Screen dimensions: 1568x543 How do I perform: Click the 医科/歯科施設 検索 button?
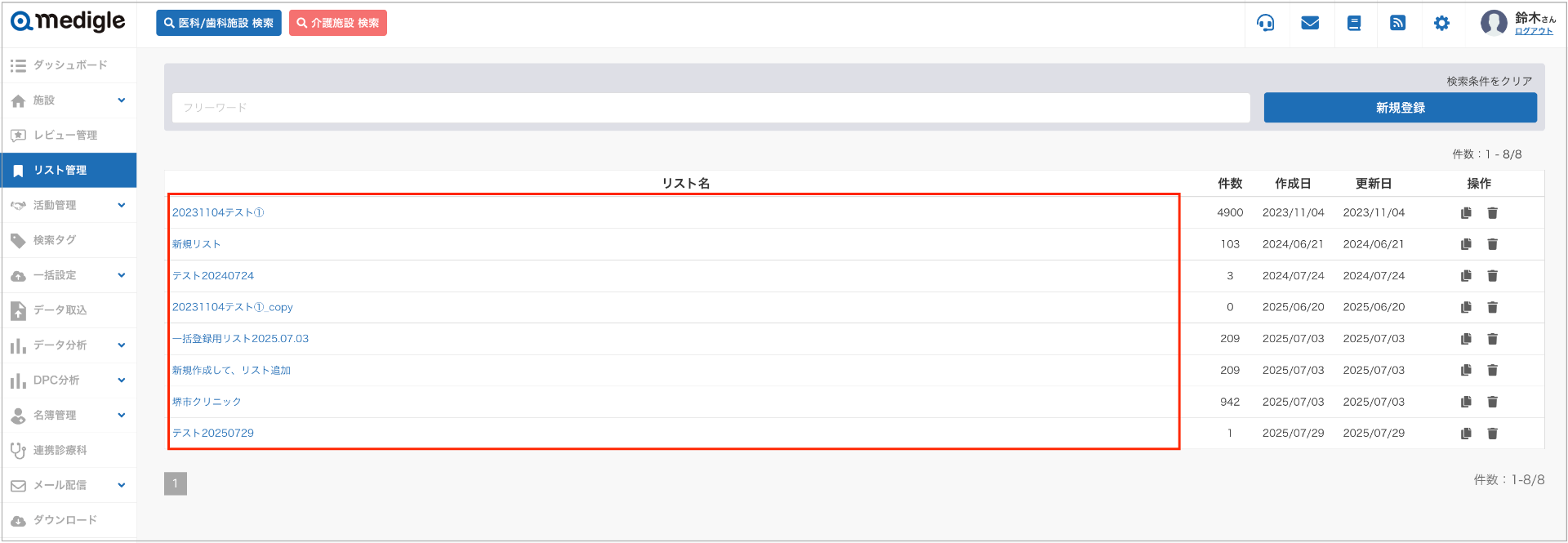coord(219,23)
